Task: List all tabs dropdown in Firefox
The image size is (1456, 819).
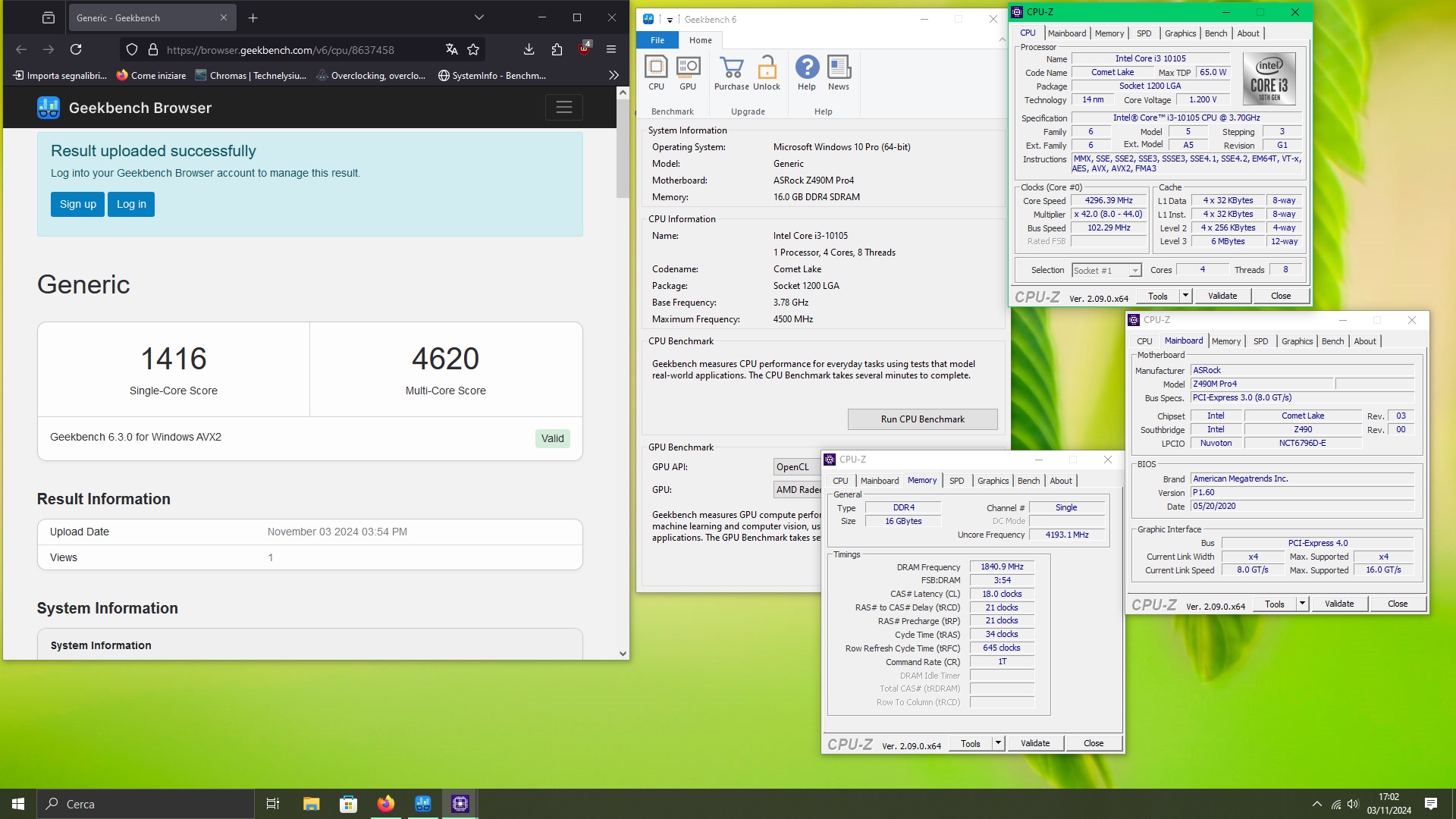Action: [479, 17]
